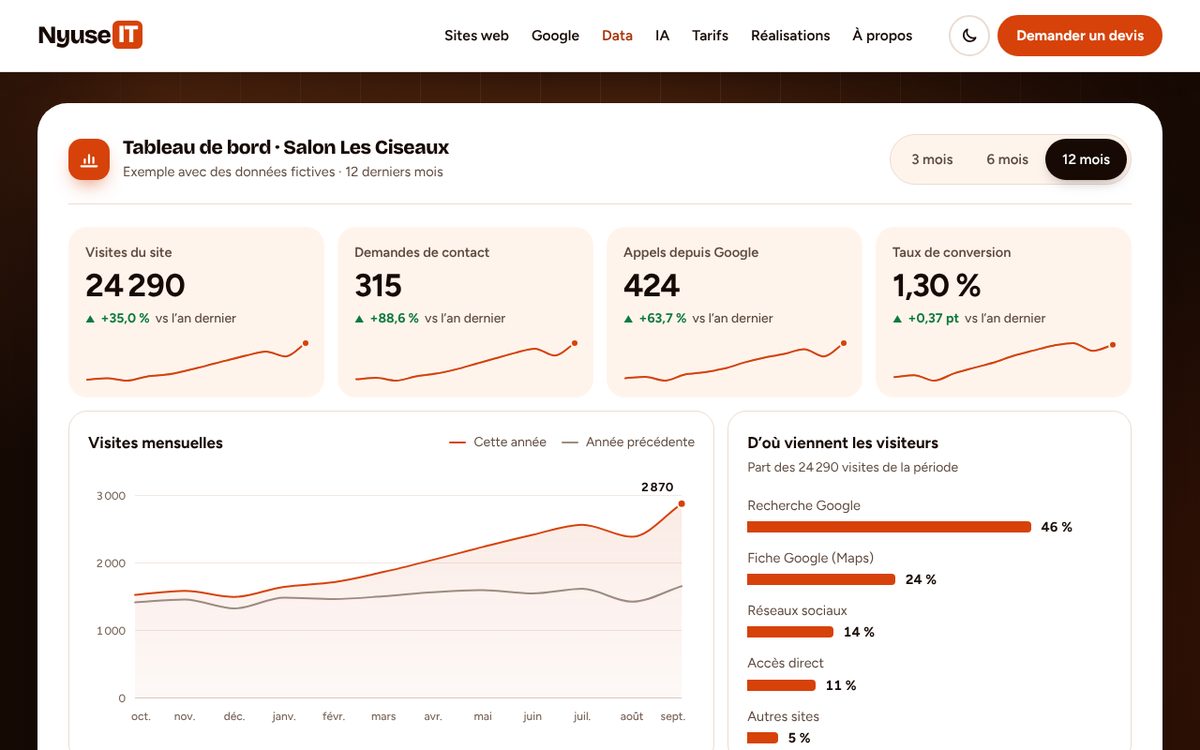Toggle dark mode with moon icon
Image resolution: width=1200 pixels, height=750 pixels.
point(969,35)
